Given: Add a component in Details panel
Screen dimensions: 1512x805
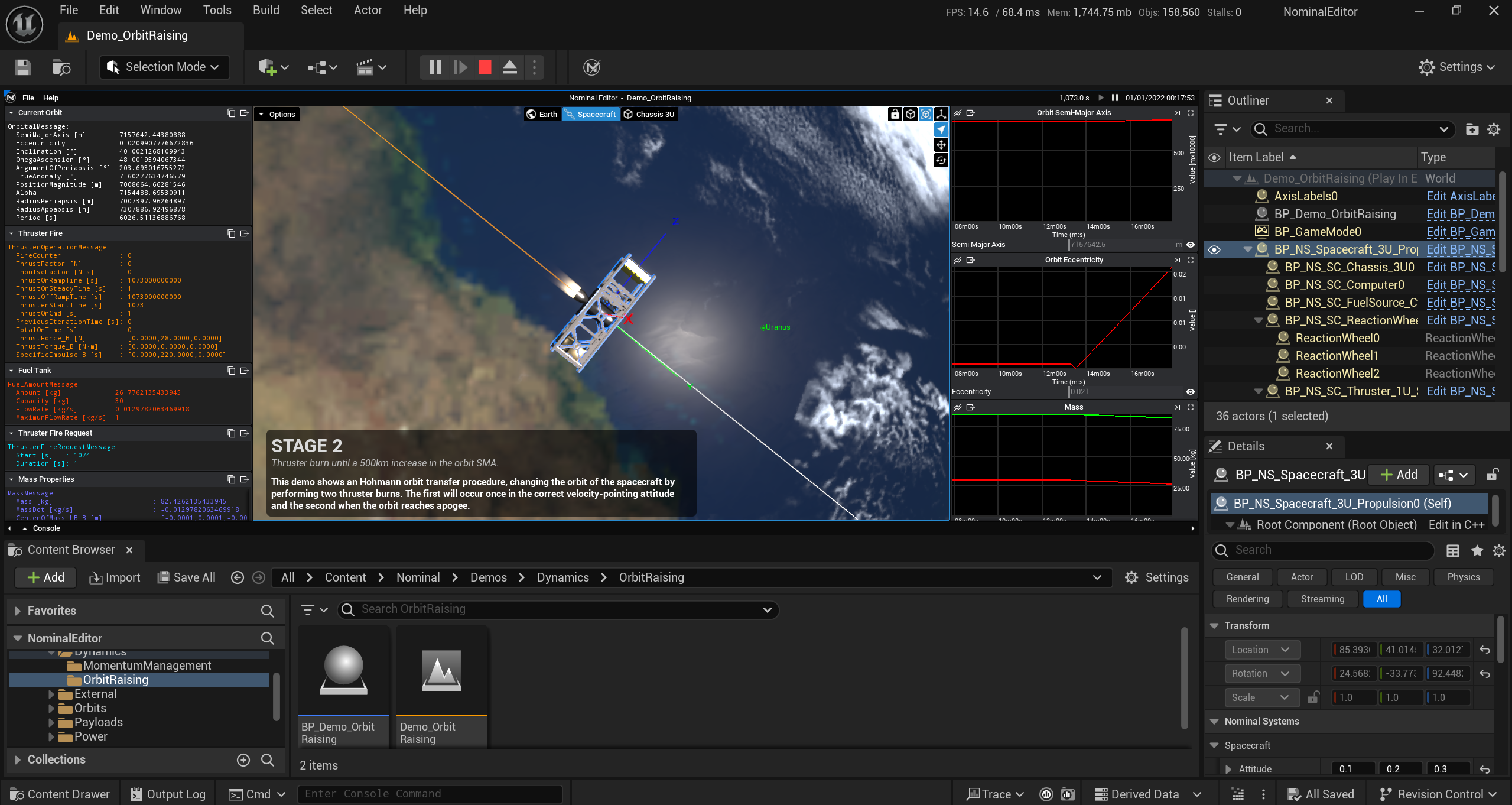Looking at the screenshot, I should [x=1398, y=475].
